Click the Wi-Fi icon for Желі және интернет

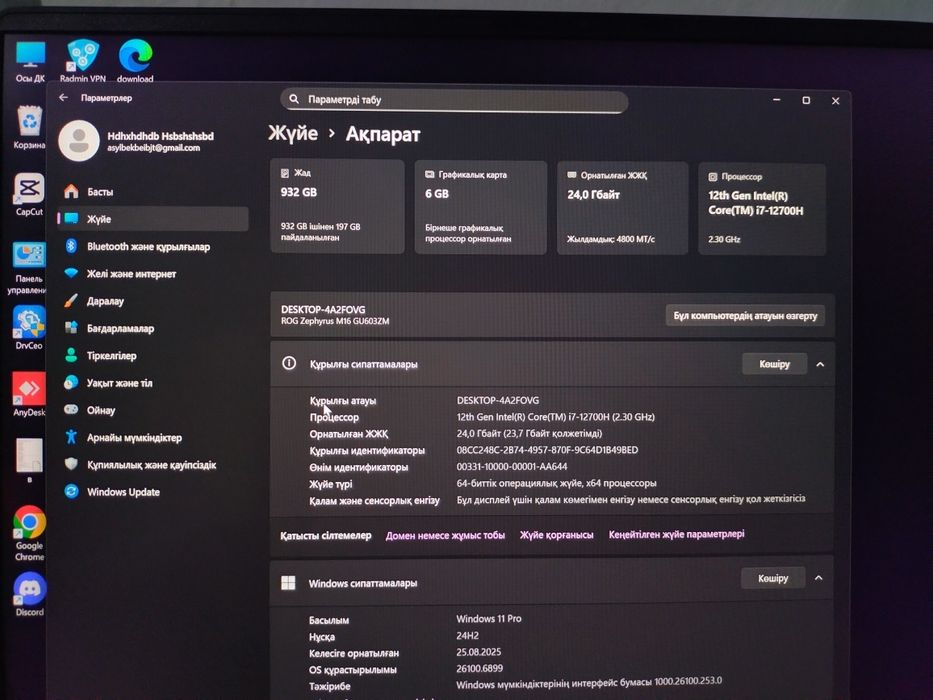pyautogui.click(x=71, y=273)
